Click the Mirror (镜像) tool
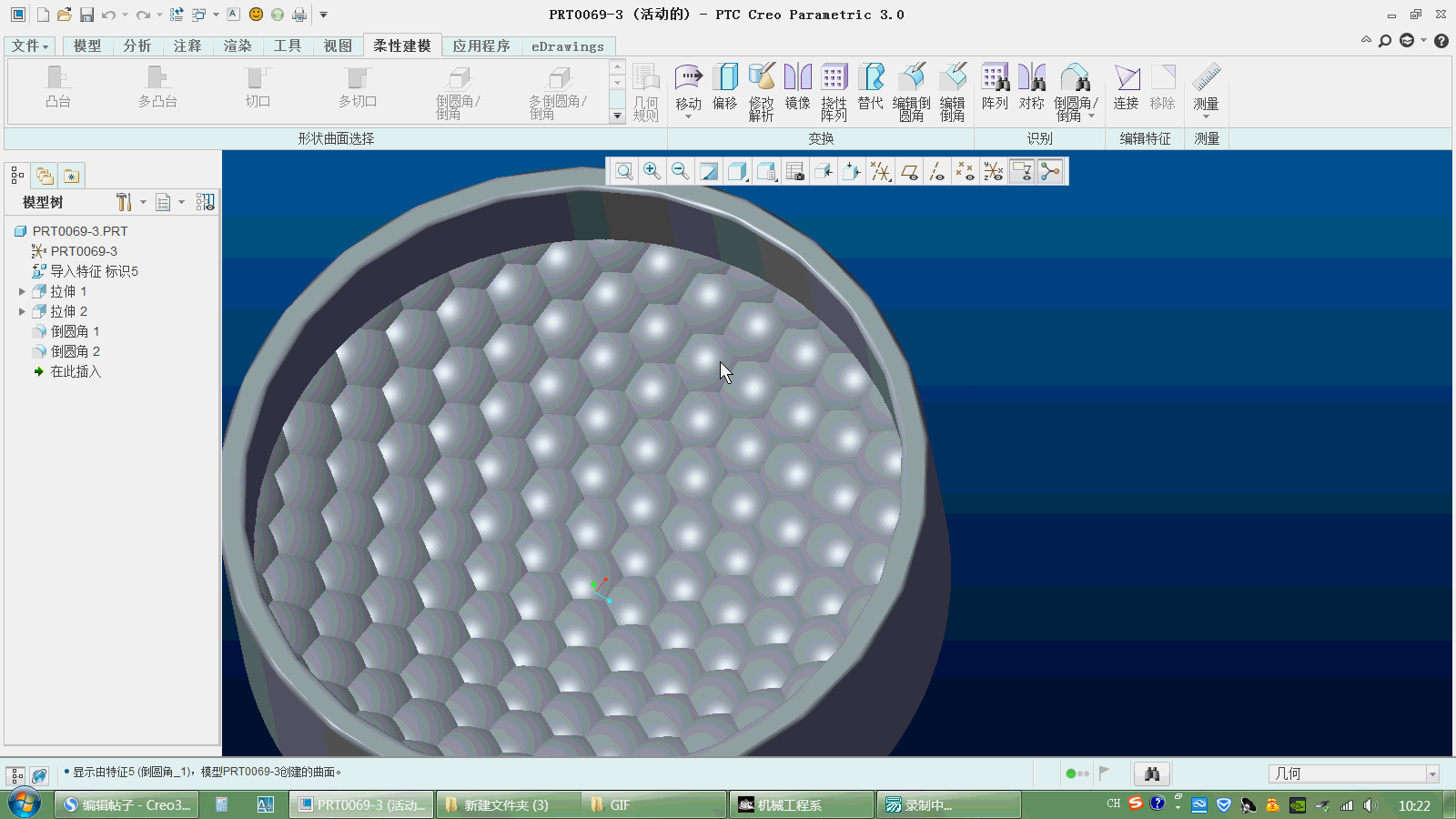Viewport: 1456px width, 819px height. pyautogui.click(x=798, y=87)
